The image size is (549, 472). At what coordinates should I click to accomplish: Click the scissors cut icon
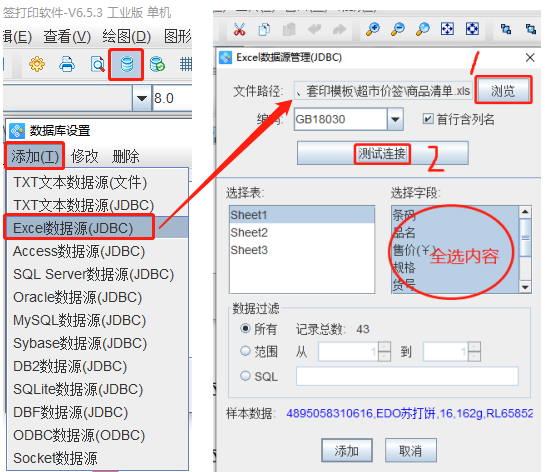coord(239,29)
